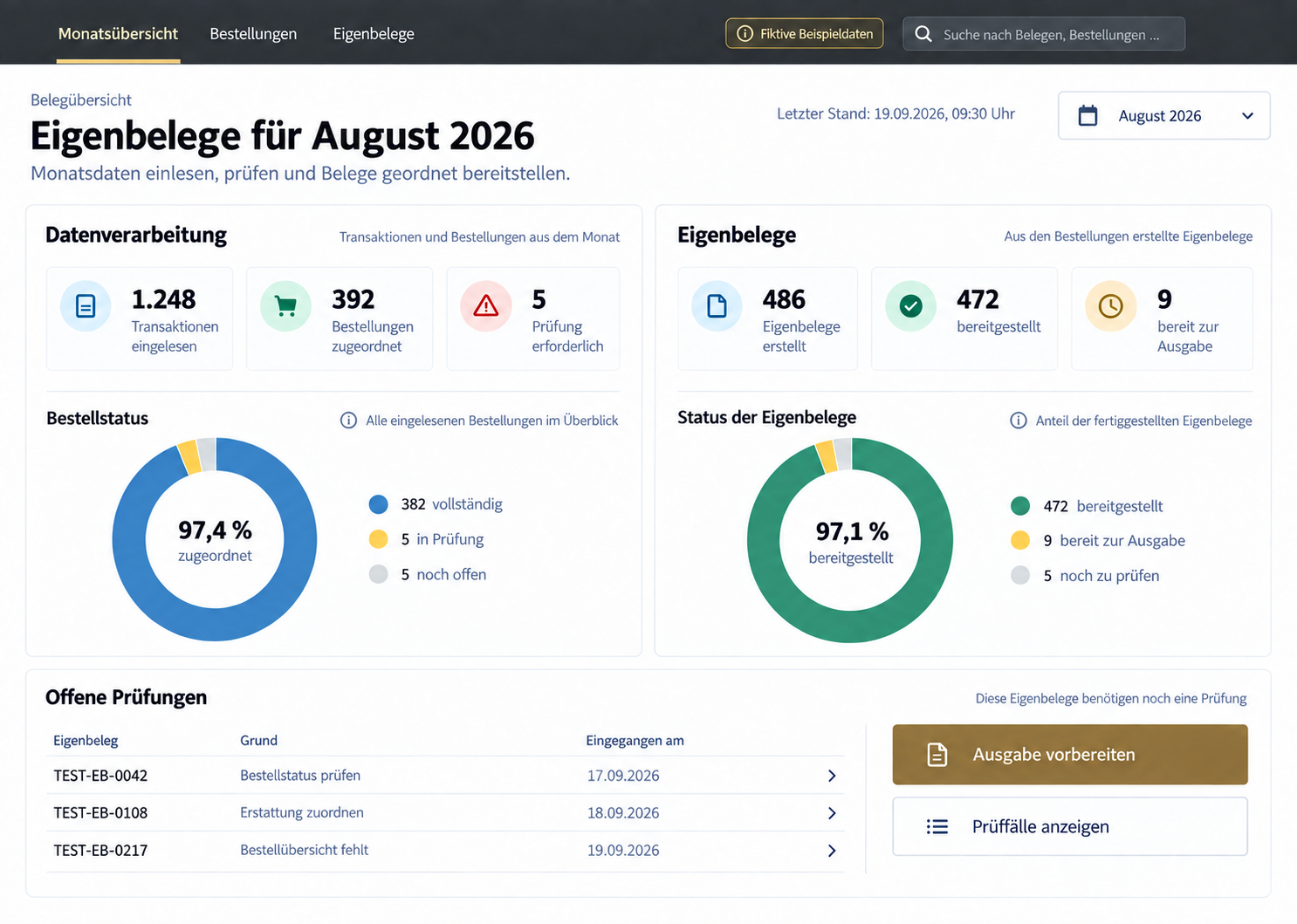The image size is (1297, 924).
Task: Click the document icon in Ausgabe vorbereiten button
Action: coord(937,755)
